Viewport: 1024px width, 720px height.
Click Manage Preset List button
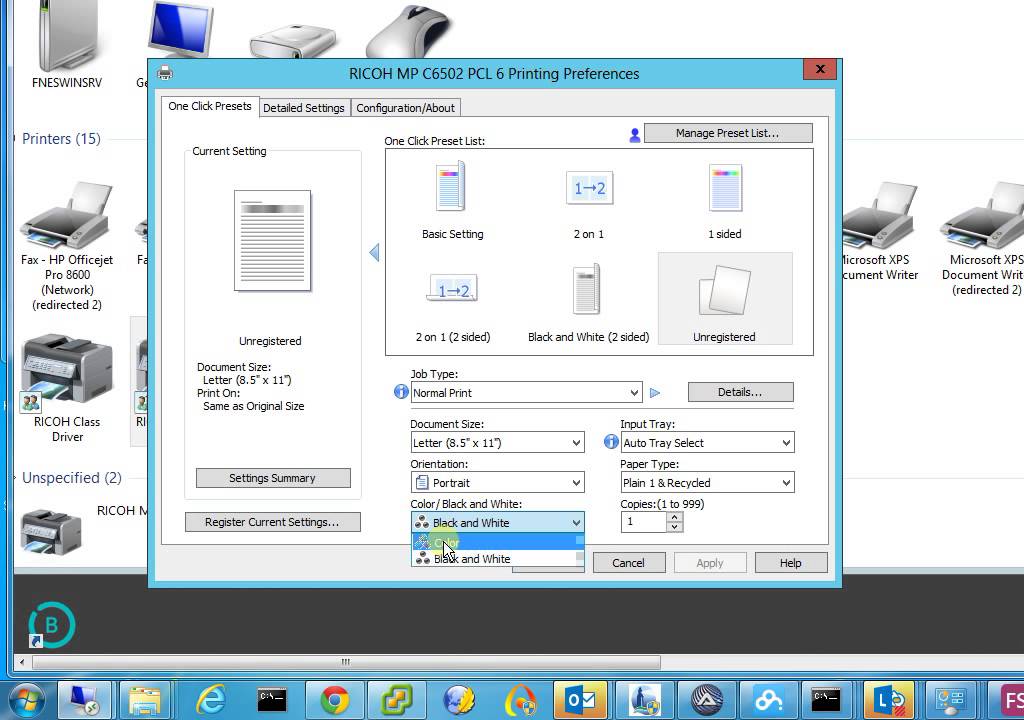pos(728,133)
